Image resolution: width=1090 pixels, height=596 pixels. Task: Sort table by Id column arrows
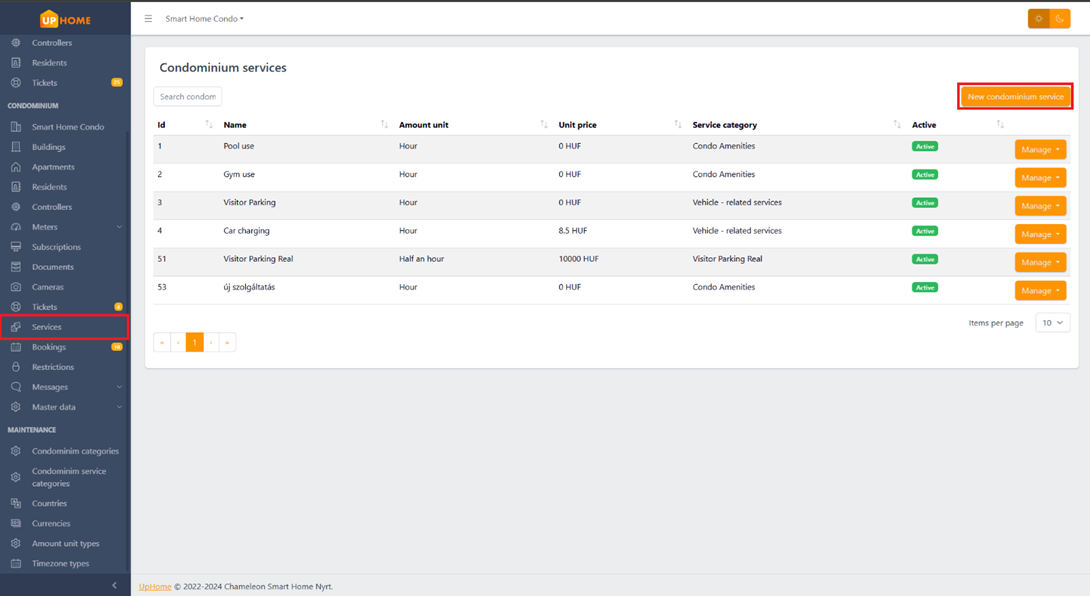click(208, 125)
